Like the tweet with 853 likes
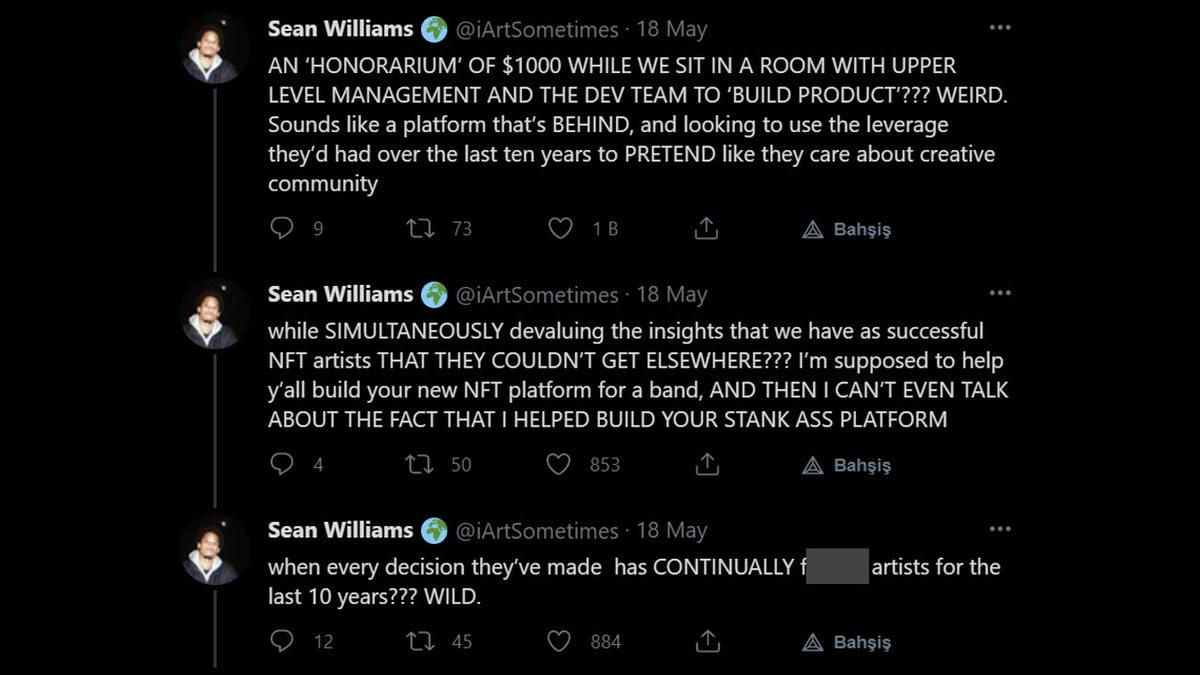The image size is (1200, 675). [561, 465]
